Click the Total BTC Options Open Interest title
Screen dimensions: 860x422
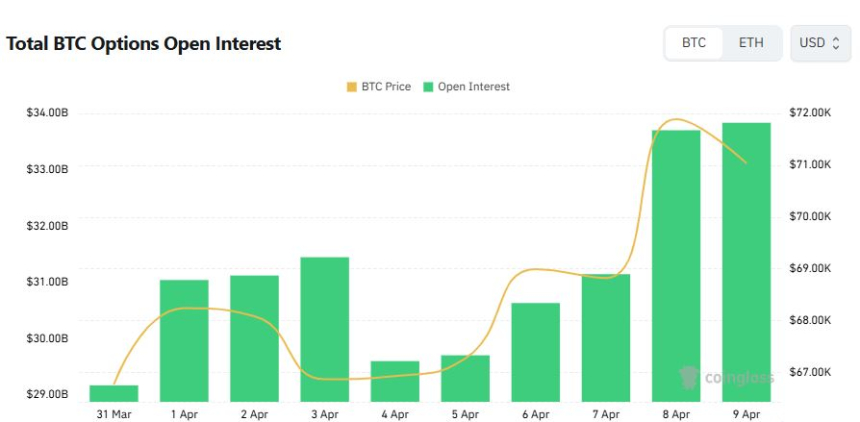[x=143, y=44]
